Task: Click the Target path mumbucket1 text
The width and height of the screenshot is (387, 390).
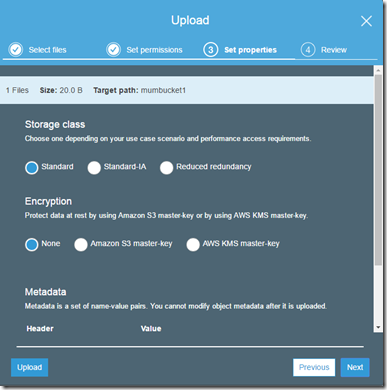Action: pos(139,90)
